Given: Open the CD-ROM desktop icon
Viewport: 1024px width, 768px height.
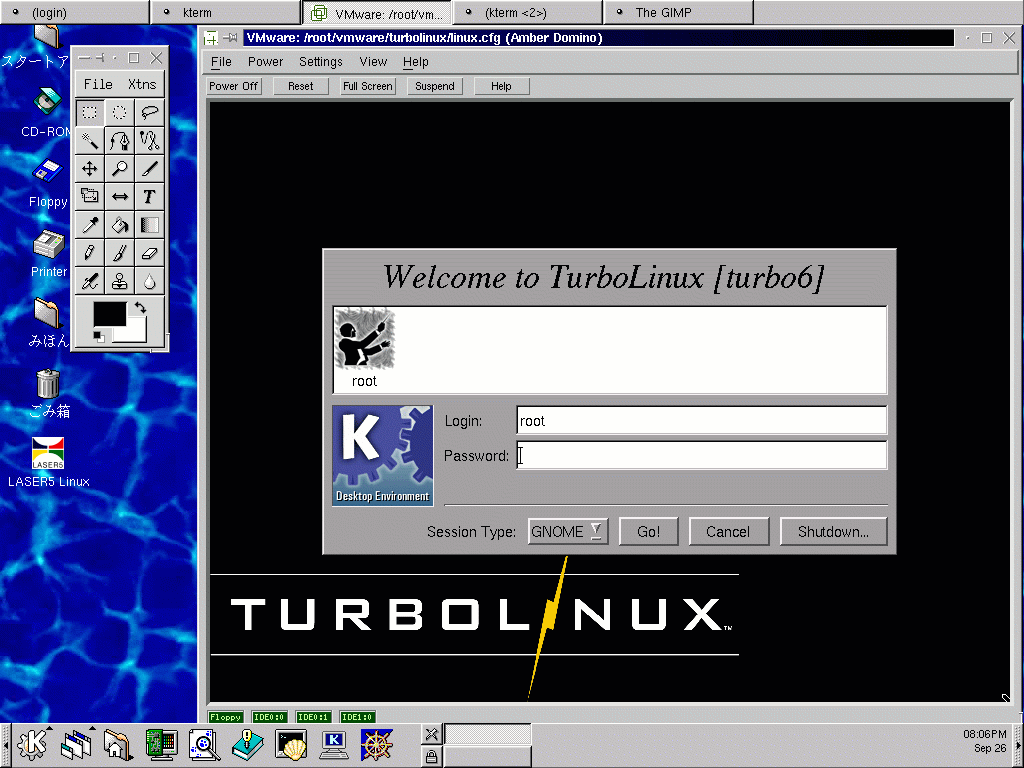Looking at the screenshot, I should 47,112.
